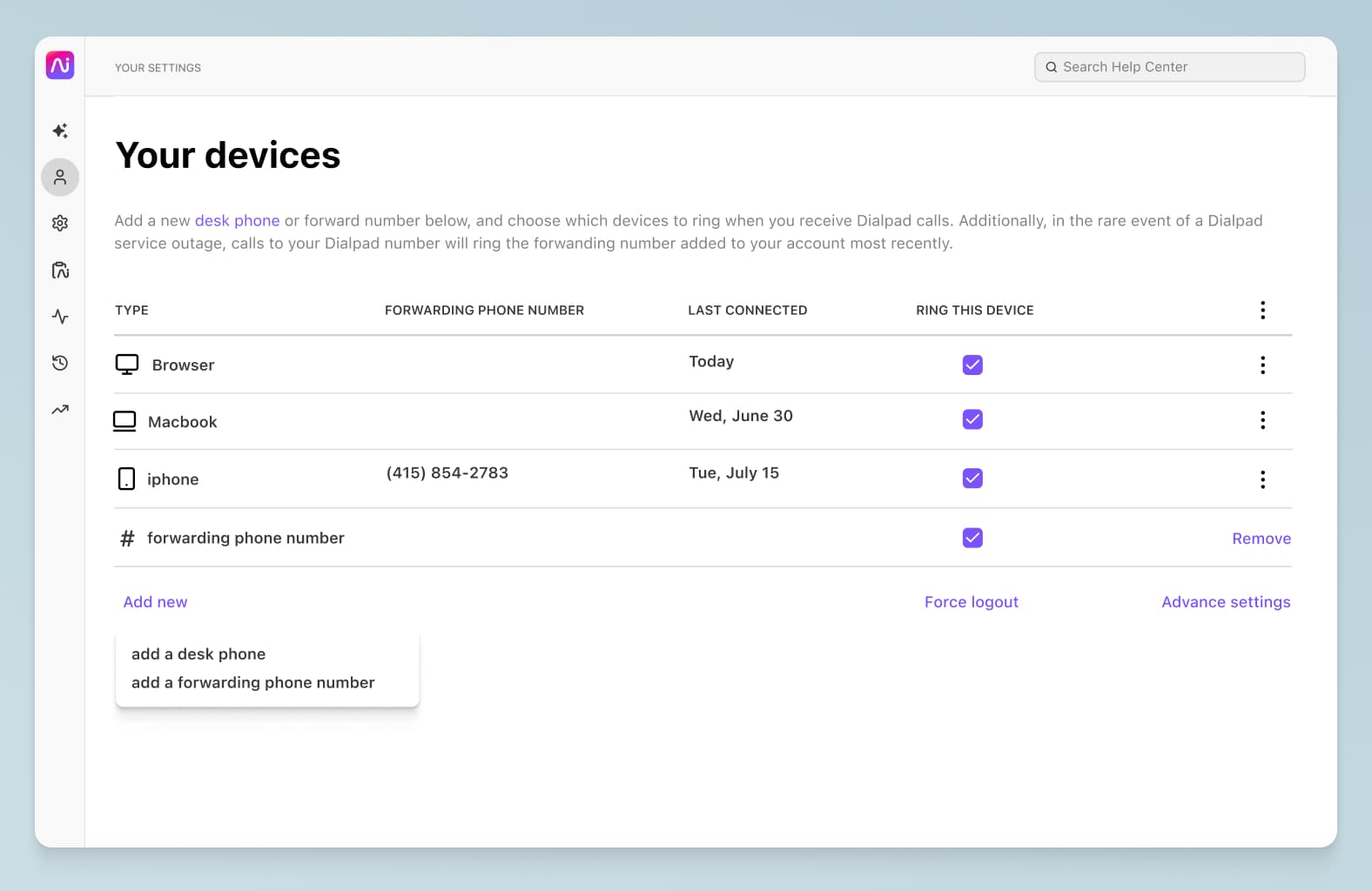Image resolution: width=1372 pixels, height=891 pixels.
Task: Open the history clock sidebar icon
Action: pyautogui.click(x=60, y=363)
